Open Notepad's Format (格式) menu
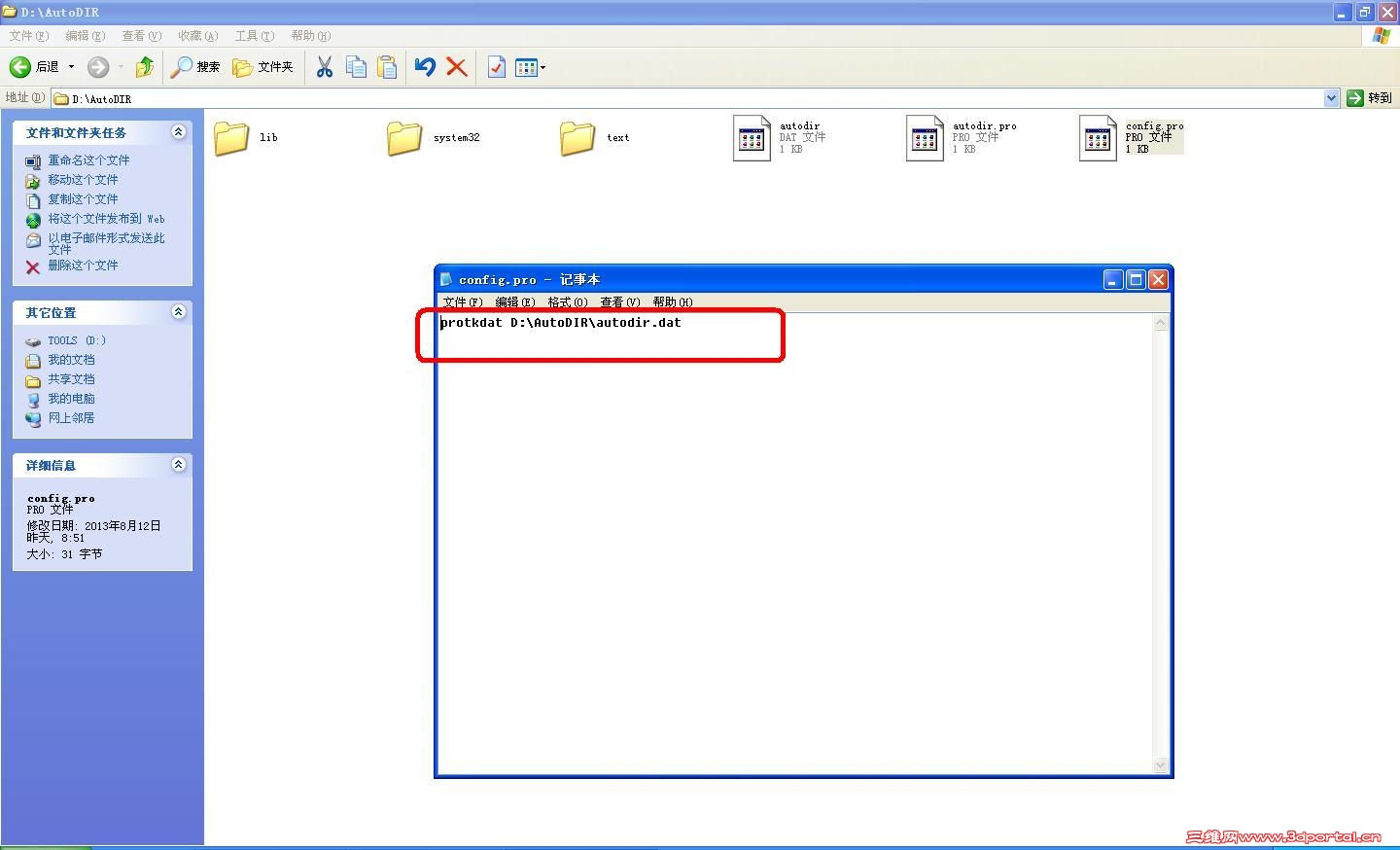Viewport: 1400px width, 850px height. [568, 302]
